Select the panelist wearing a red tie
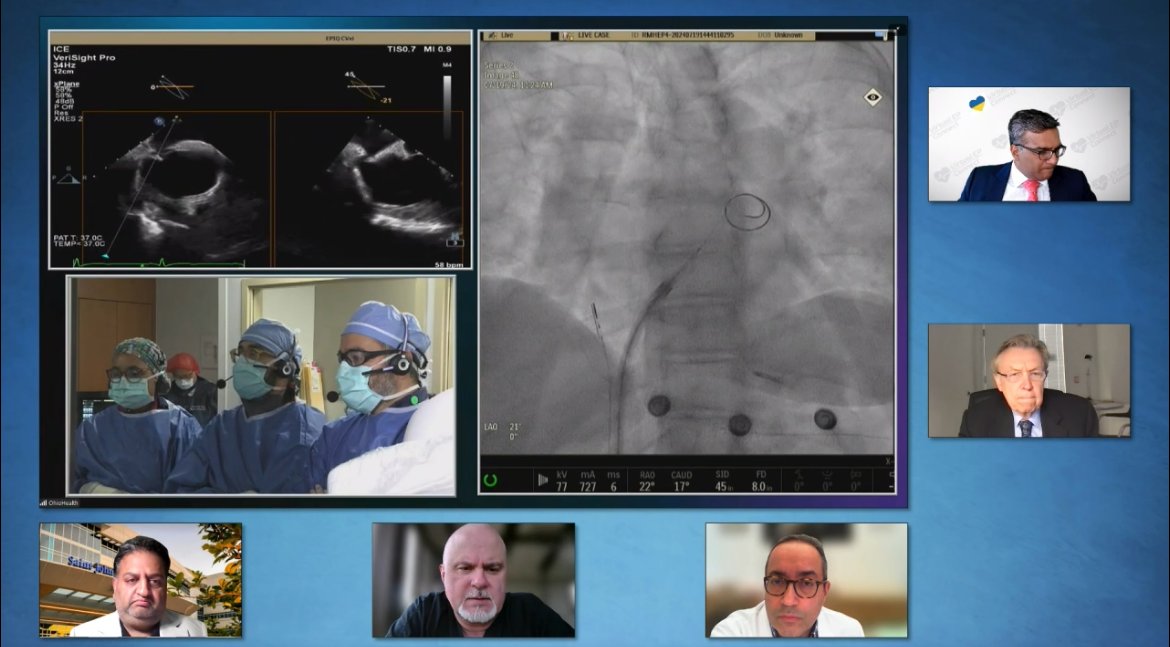 (1029, 144)
